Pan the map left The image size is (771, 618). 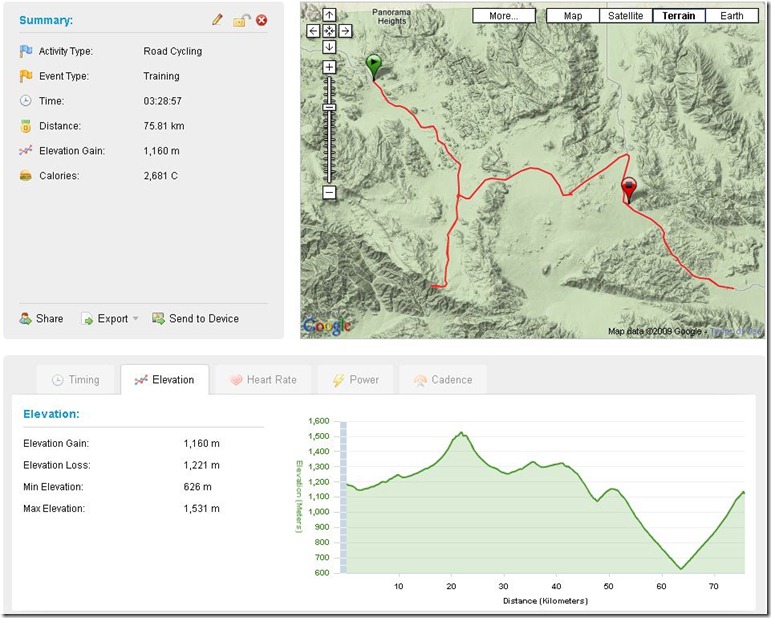pyautogui.click(x=313, y=31)
